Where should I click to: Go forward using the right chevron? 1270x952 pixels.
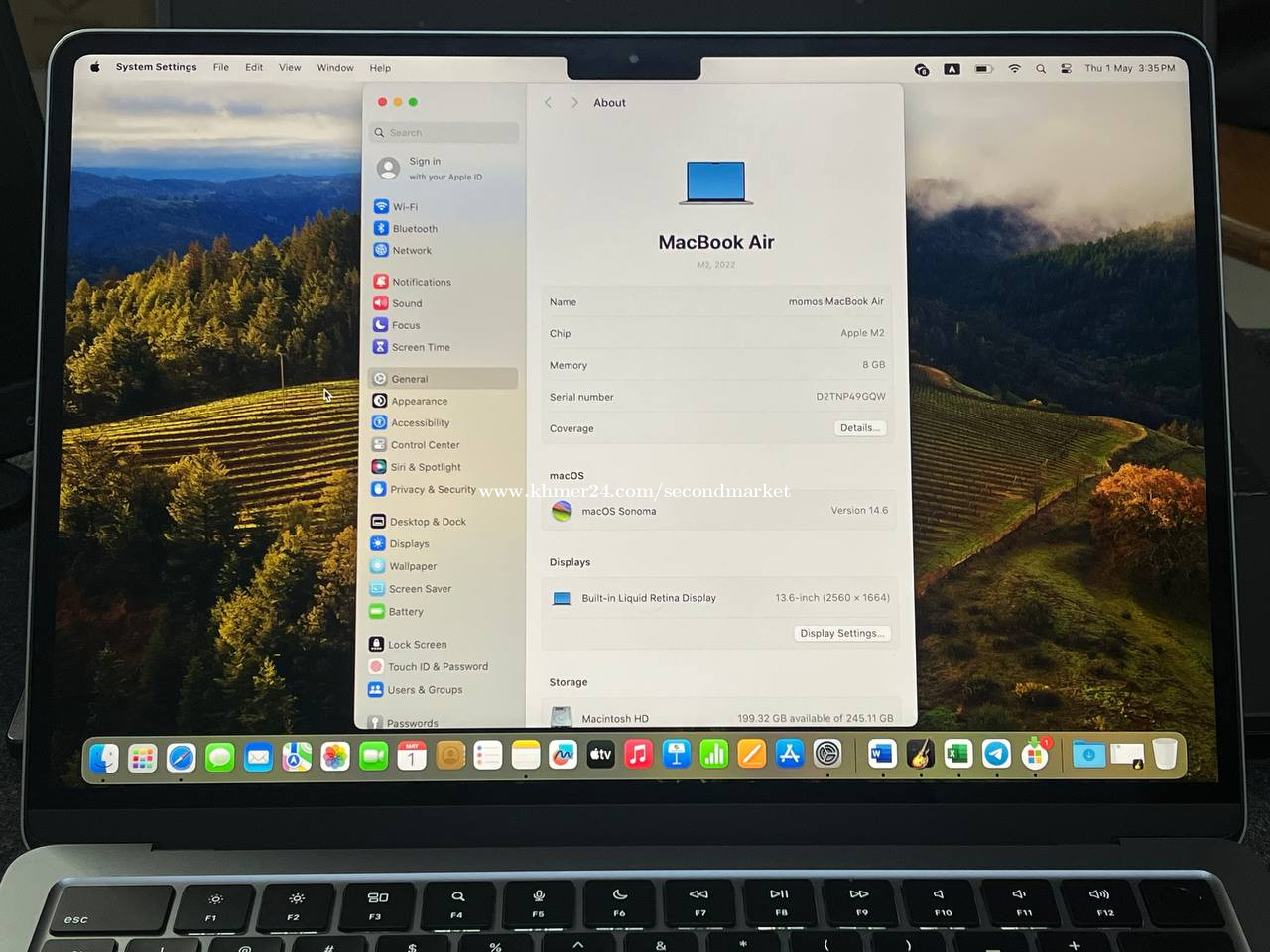click(574, 102)
